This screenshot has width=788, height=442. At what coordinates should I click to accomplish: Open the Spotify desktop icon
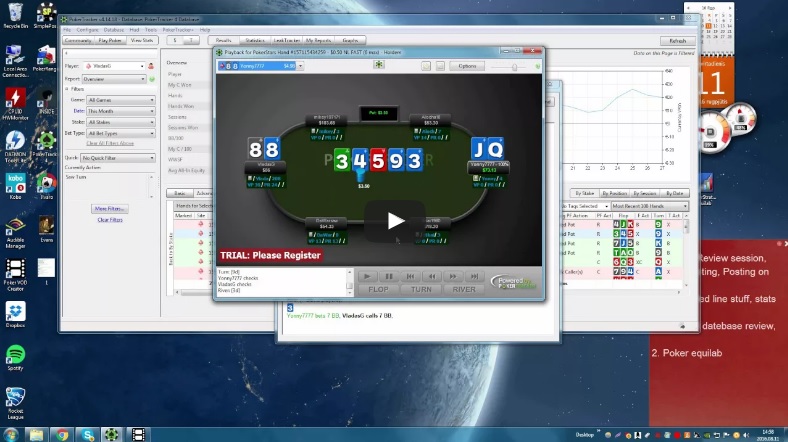point(15,358)
